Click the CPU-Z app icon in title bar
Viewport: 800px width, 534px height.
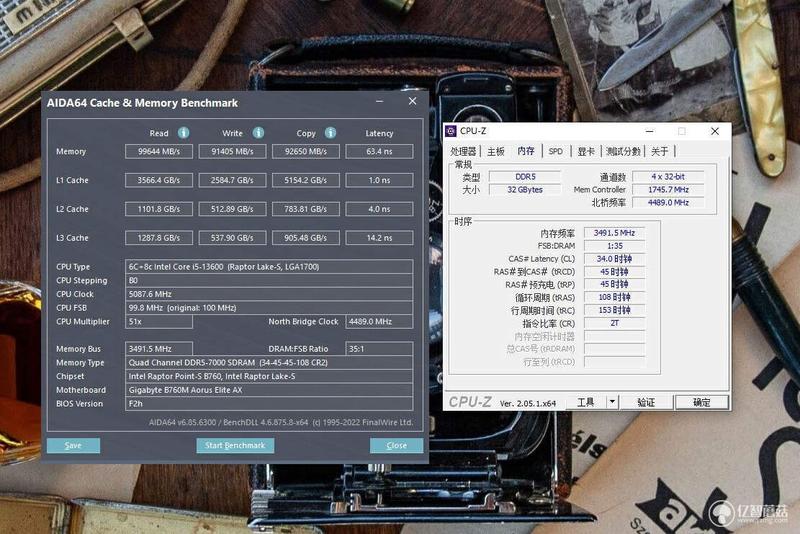451,131
